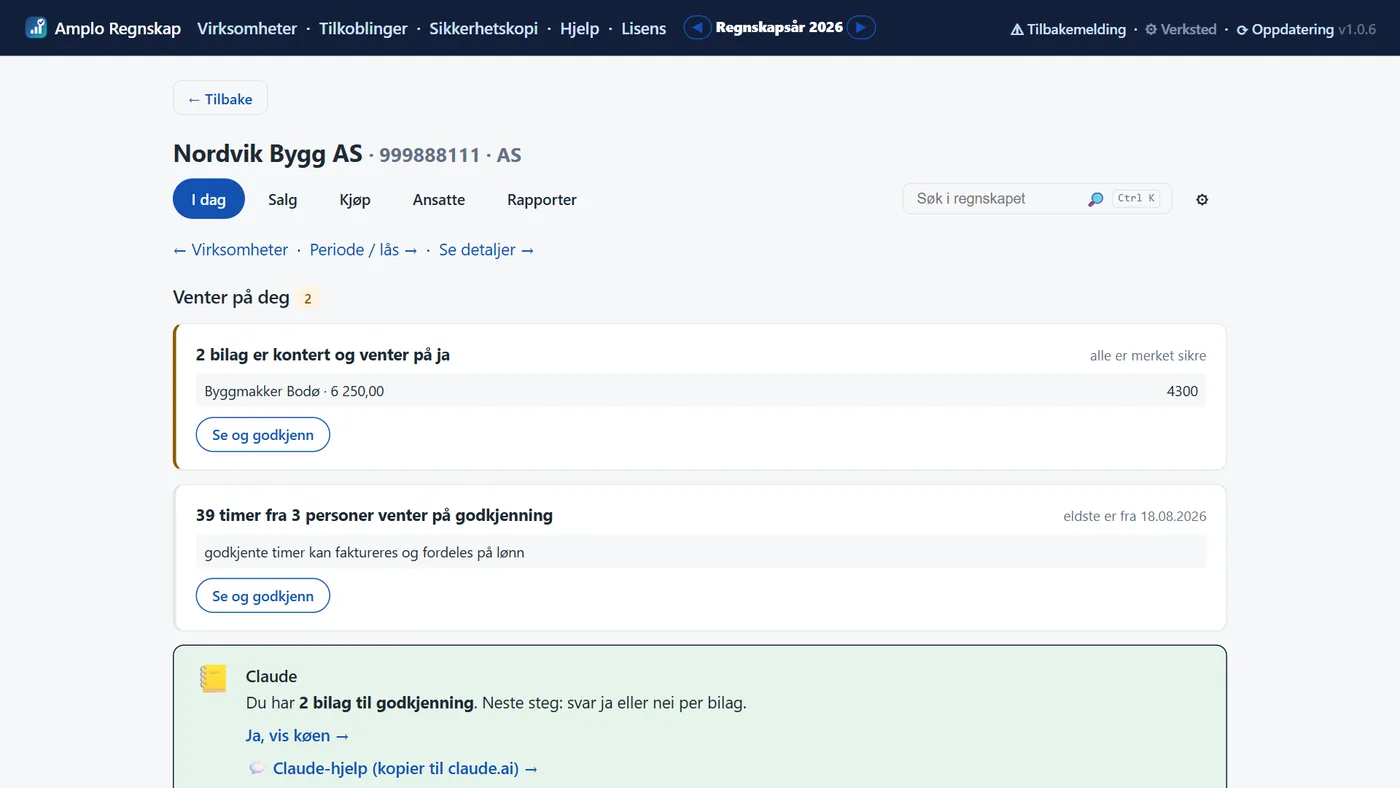Click the Tilbake button

click(220, 98)
